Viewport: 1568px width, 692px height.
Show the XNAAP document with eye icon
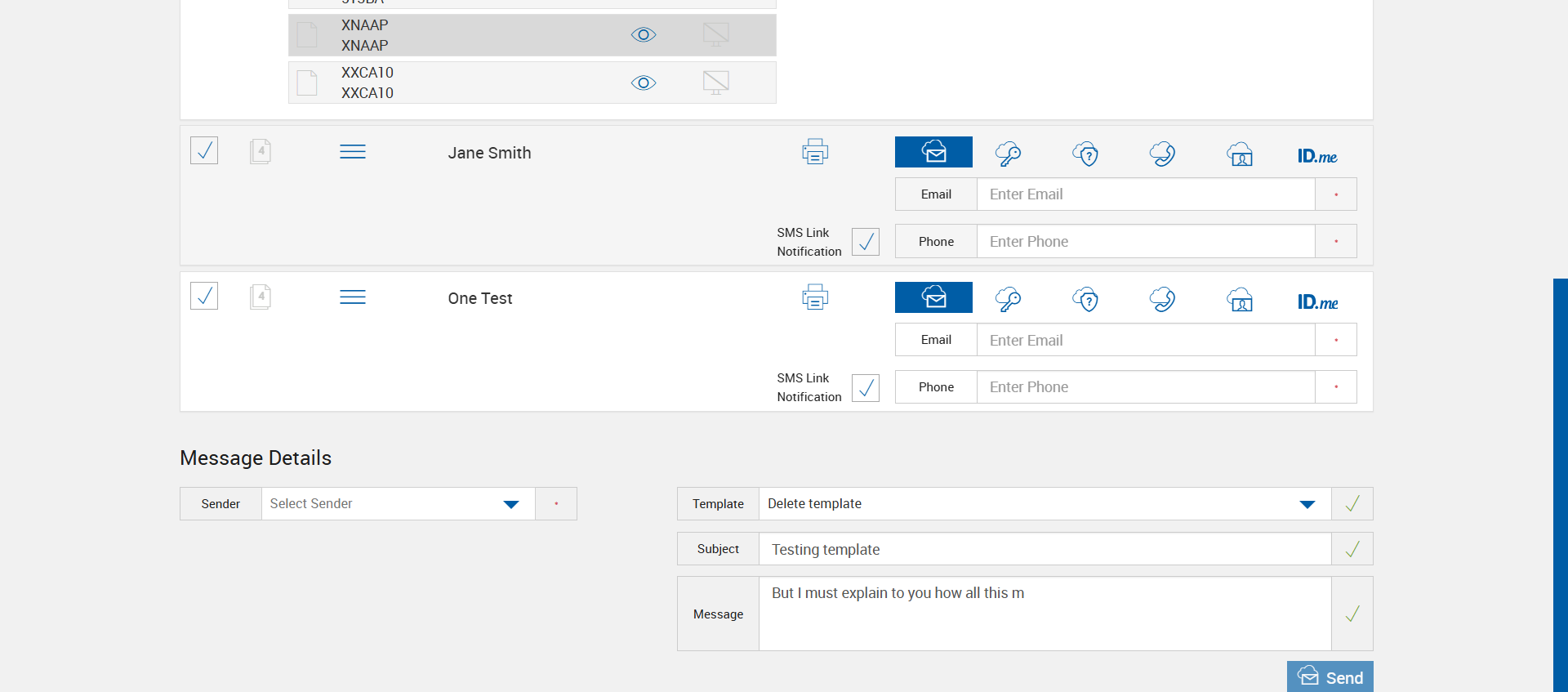click(644, 35)
